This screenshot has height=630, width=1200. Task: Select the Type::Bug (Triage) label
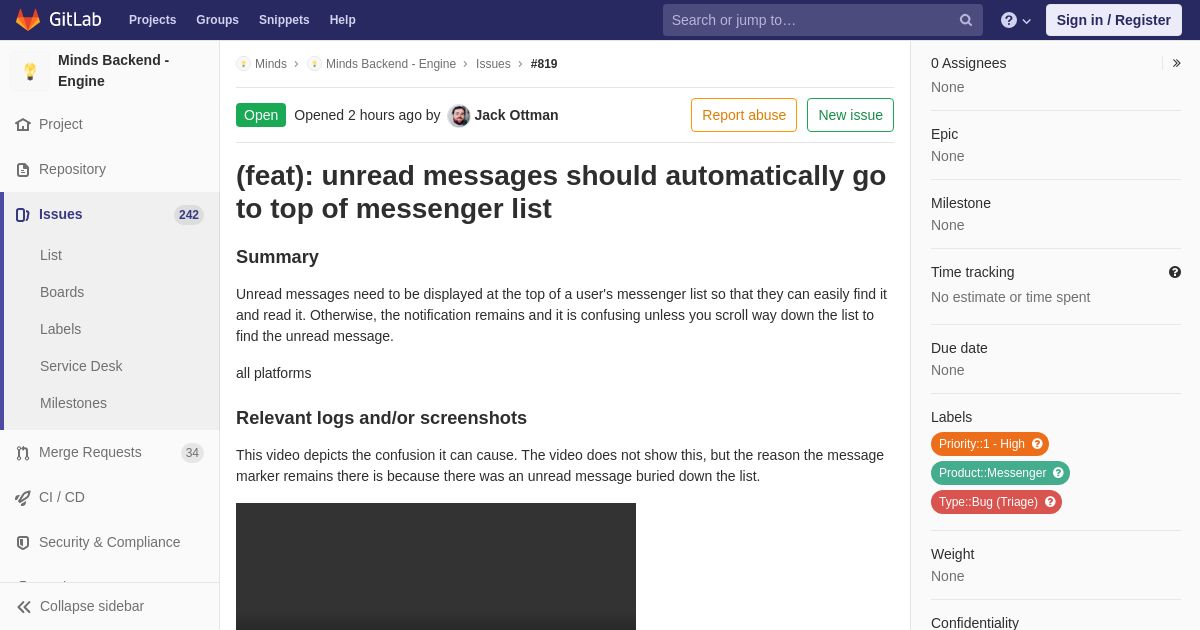click(x=996, y=502)
